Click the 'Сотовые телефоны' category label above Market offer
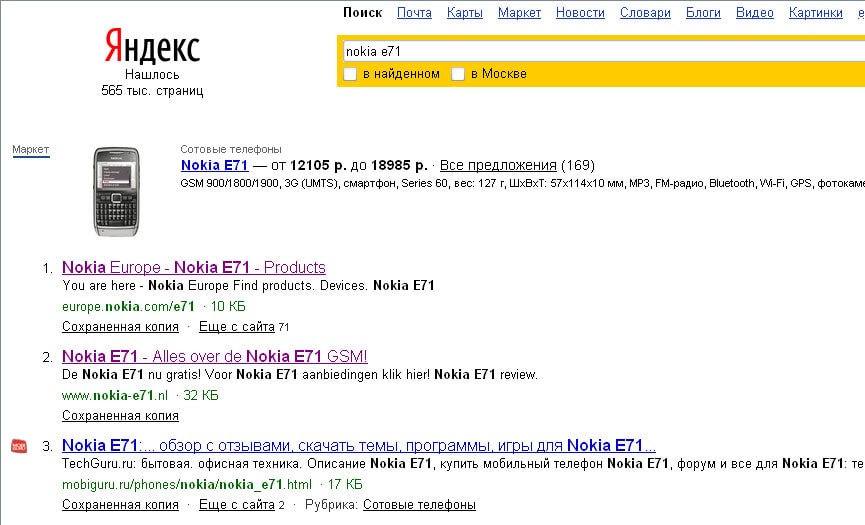This screenshot has height=525, width=865. coord(231,149)
